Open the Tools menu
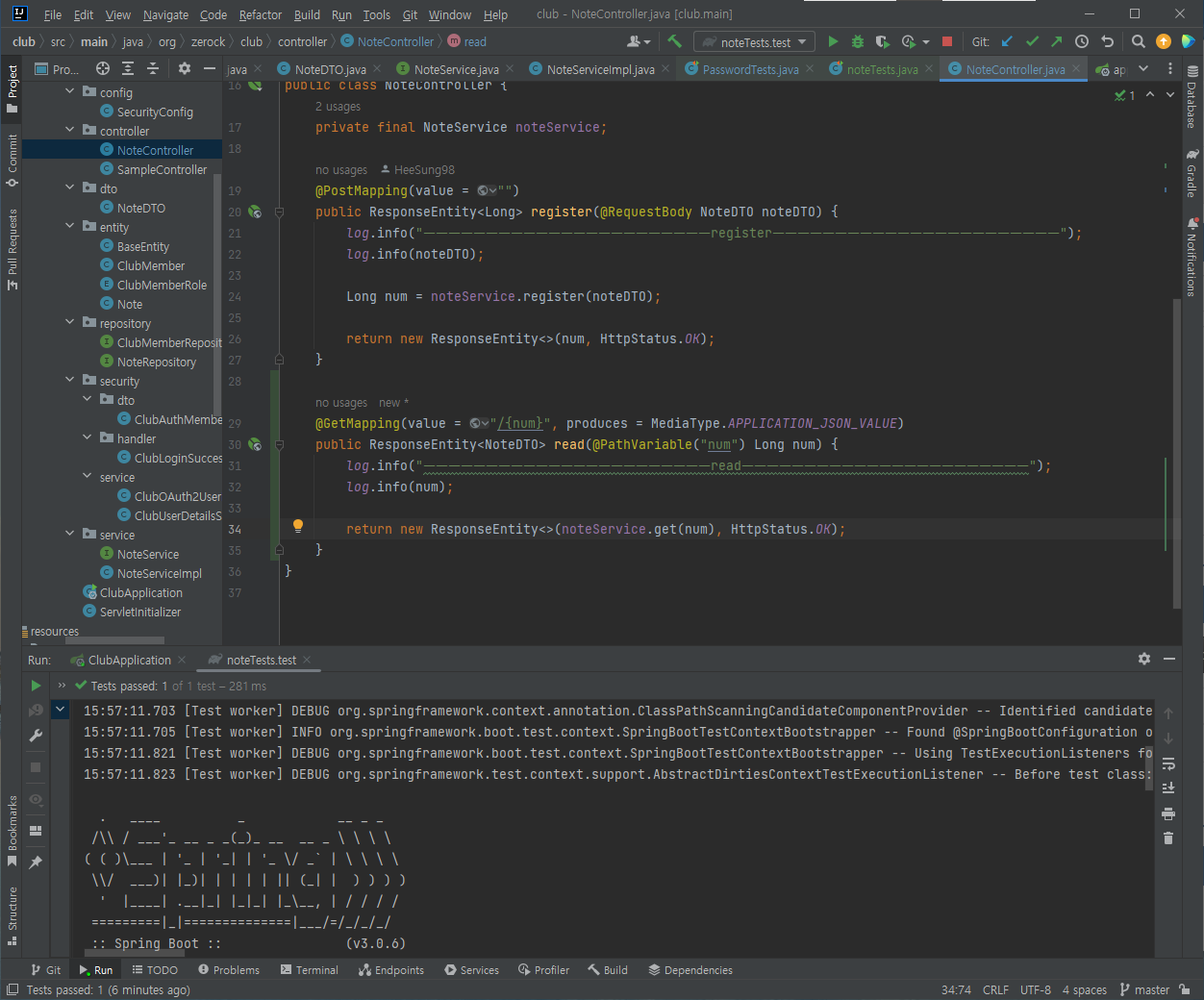Image resolution: width=1204 pixels, height=1000 pixels. [376, 14]
